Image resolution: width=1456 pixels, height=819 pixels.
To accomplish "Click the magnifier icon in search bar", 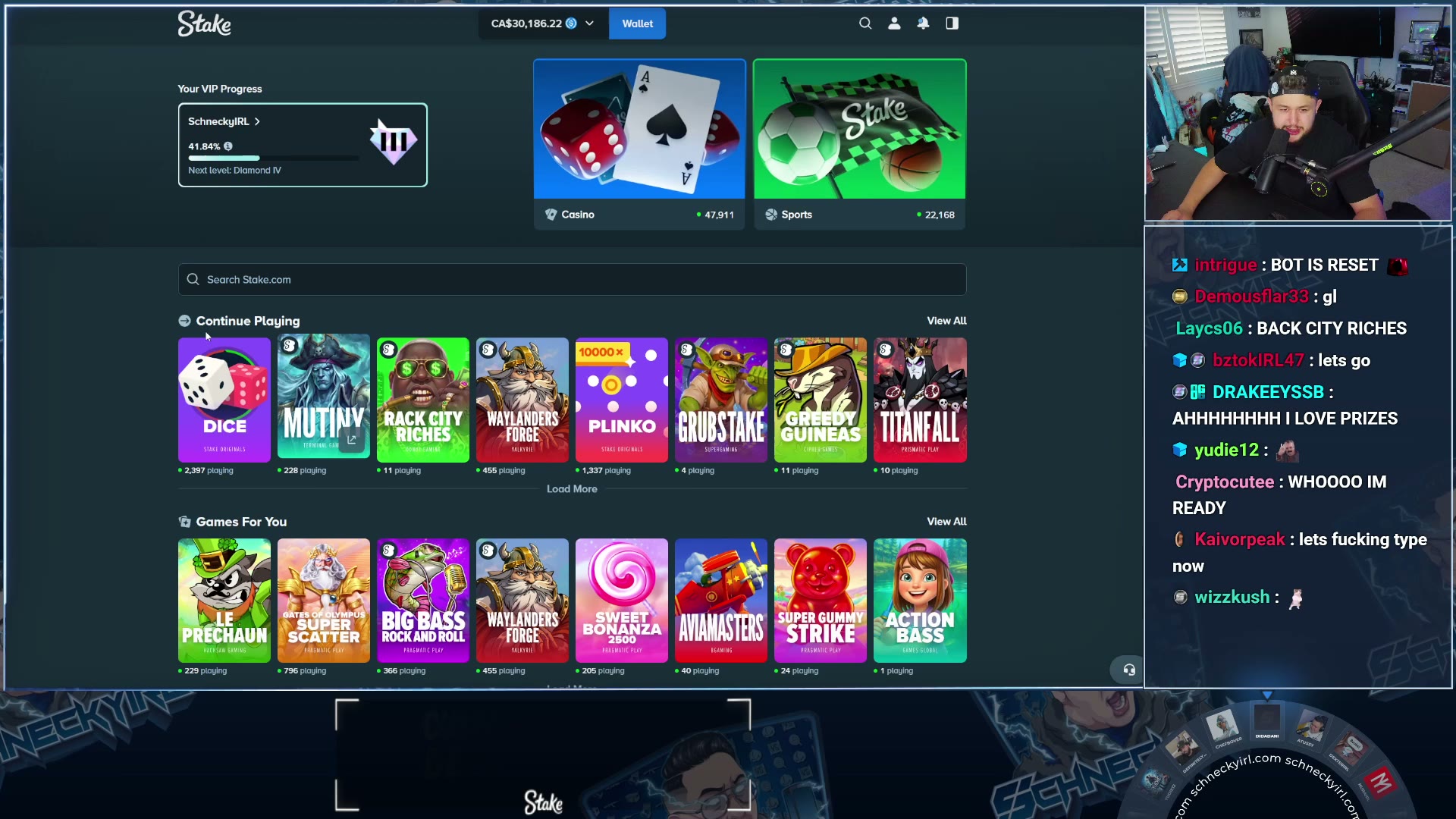I will [193, 279].
